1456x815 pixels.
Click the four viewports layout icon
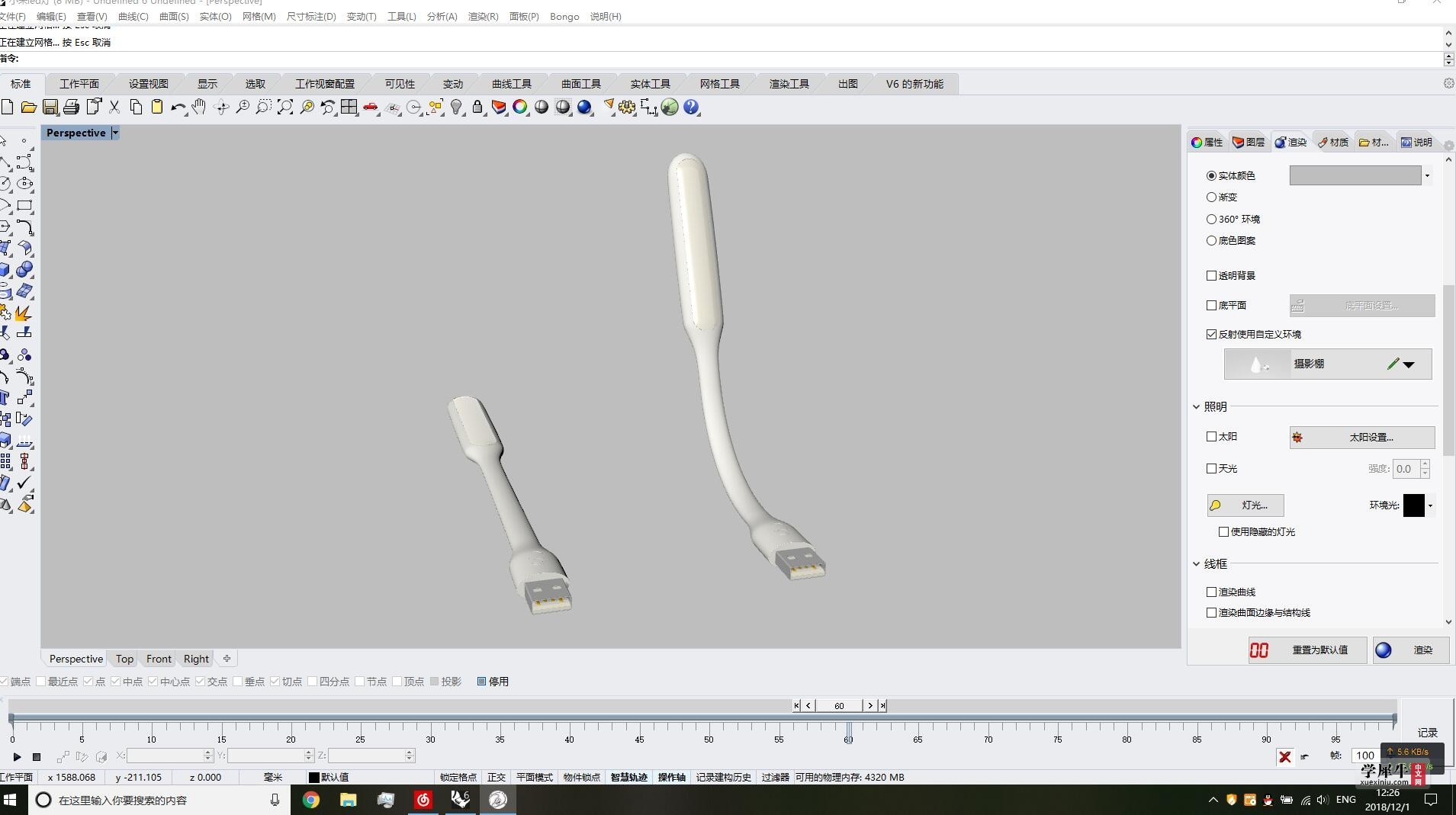349,107
